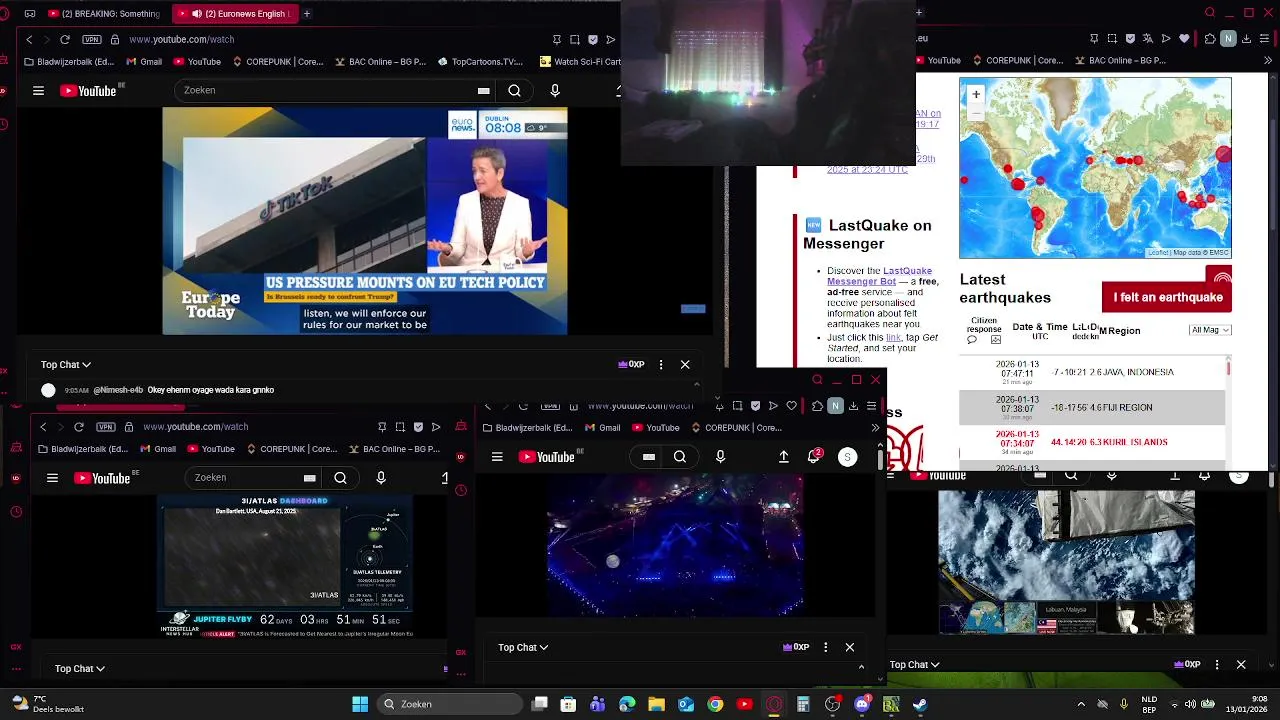
Task: Click snapshot icon in Euronews window address bar
Action: tap(575, 39)
